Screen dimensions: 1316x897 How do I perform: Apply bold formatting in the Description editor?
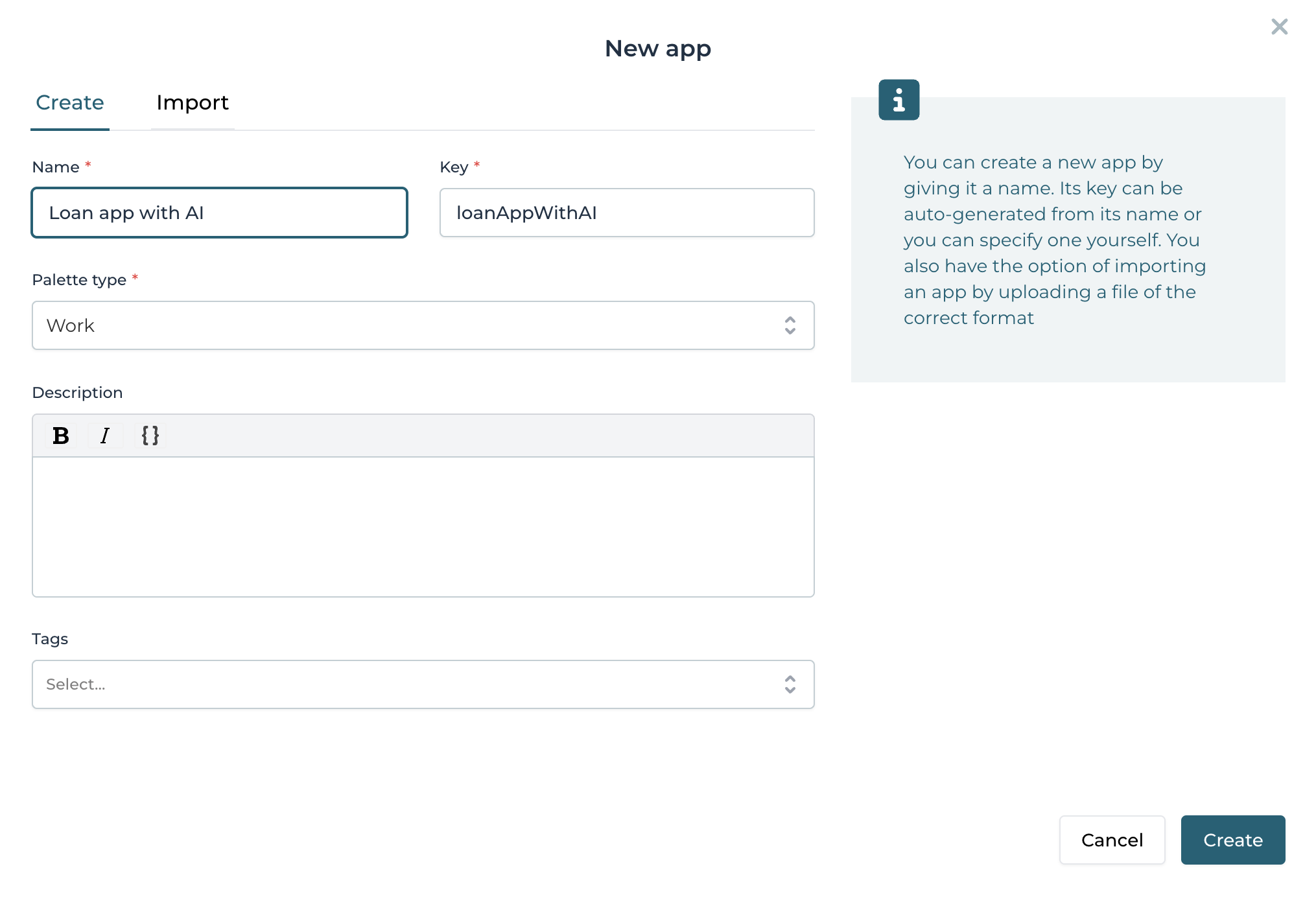60,436
